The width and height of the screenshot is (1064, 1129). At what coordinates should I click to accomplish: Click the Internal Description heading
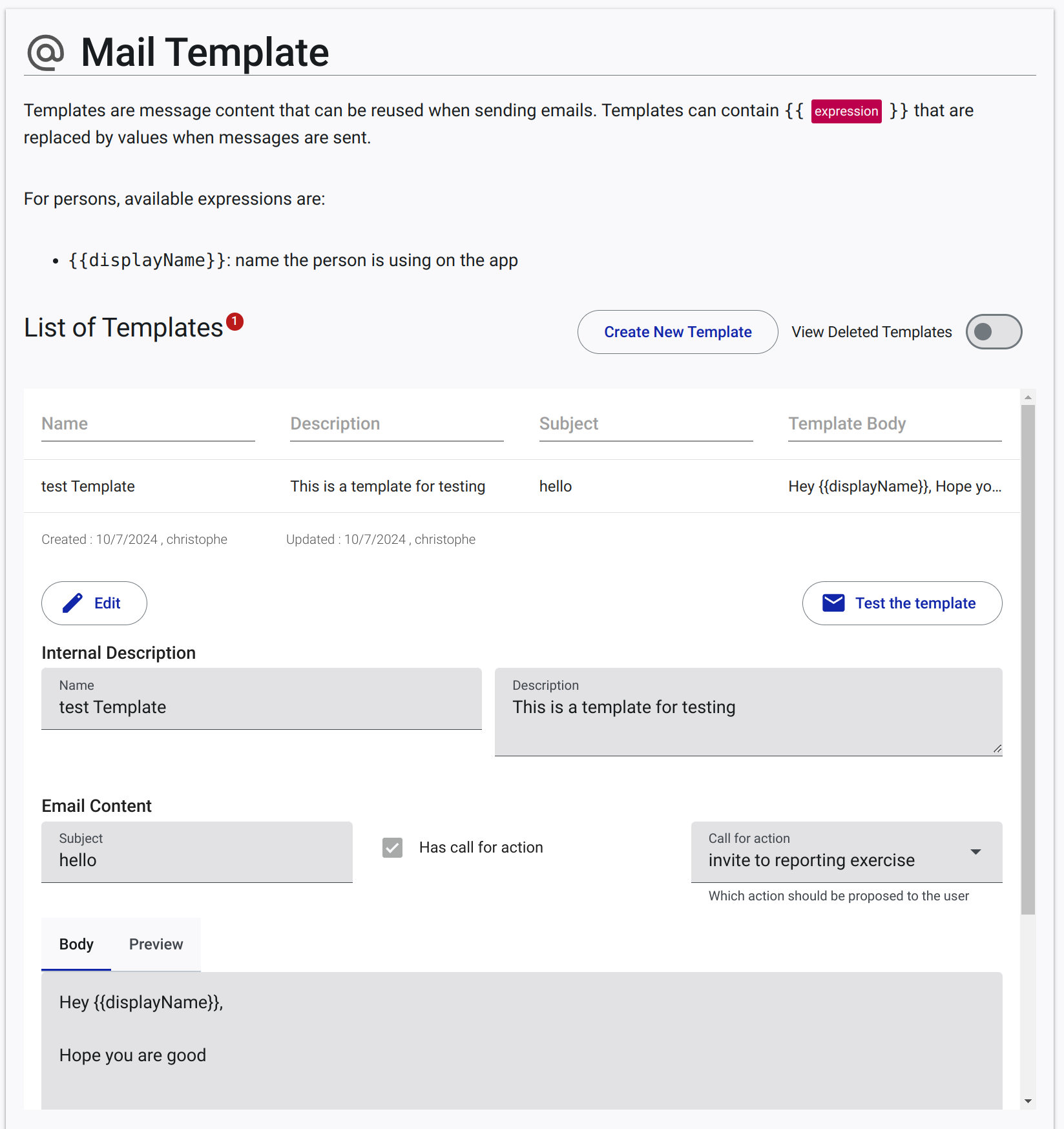[119, 653]
